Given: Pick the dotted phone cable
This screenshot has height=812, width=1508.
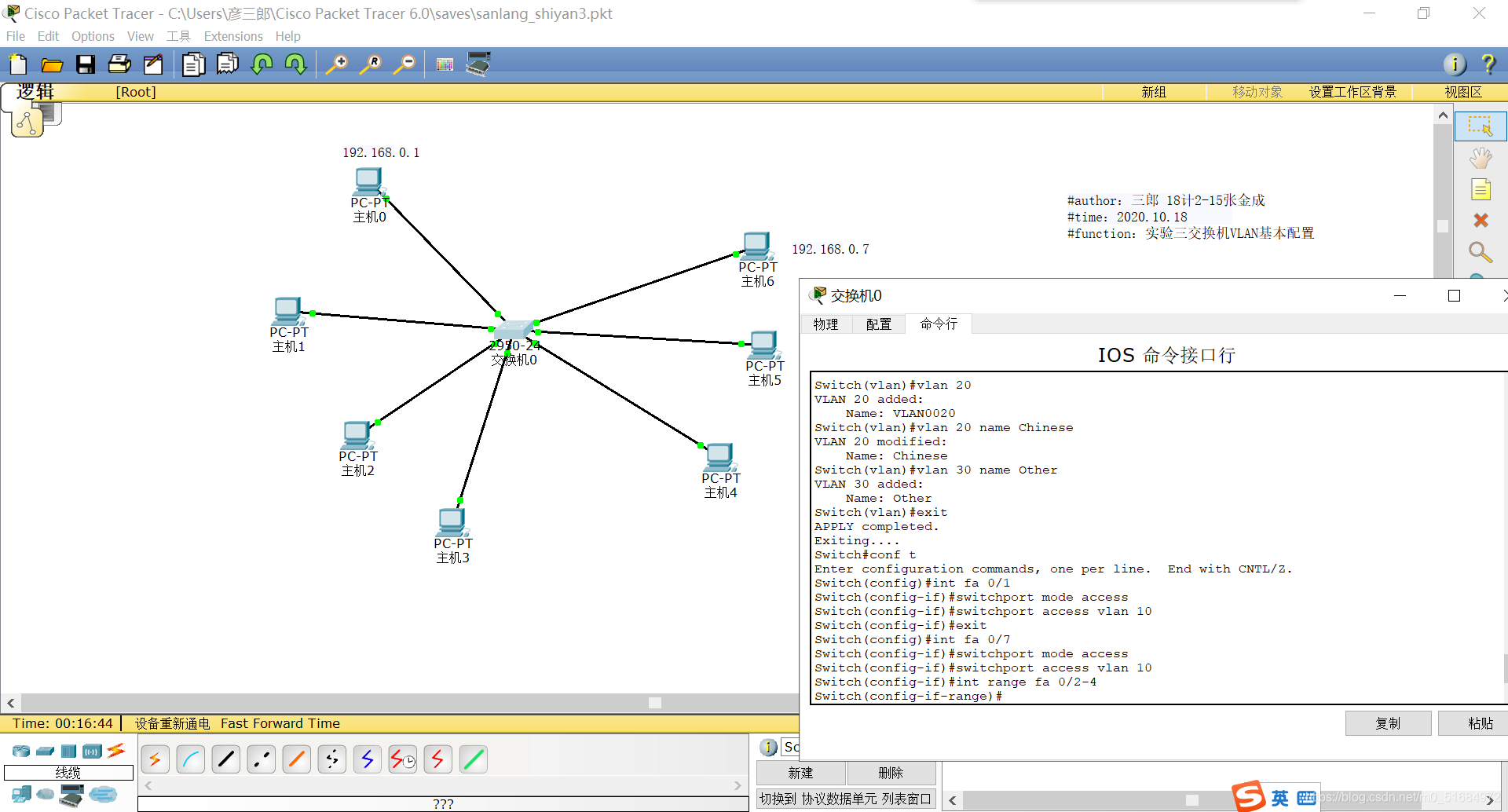Looking at the screenshot, I should [332, 759].
